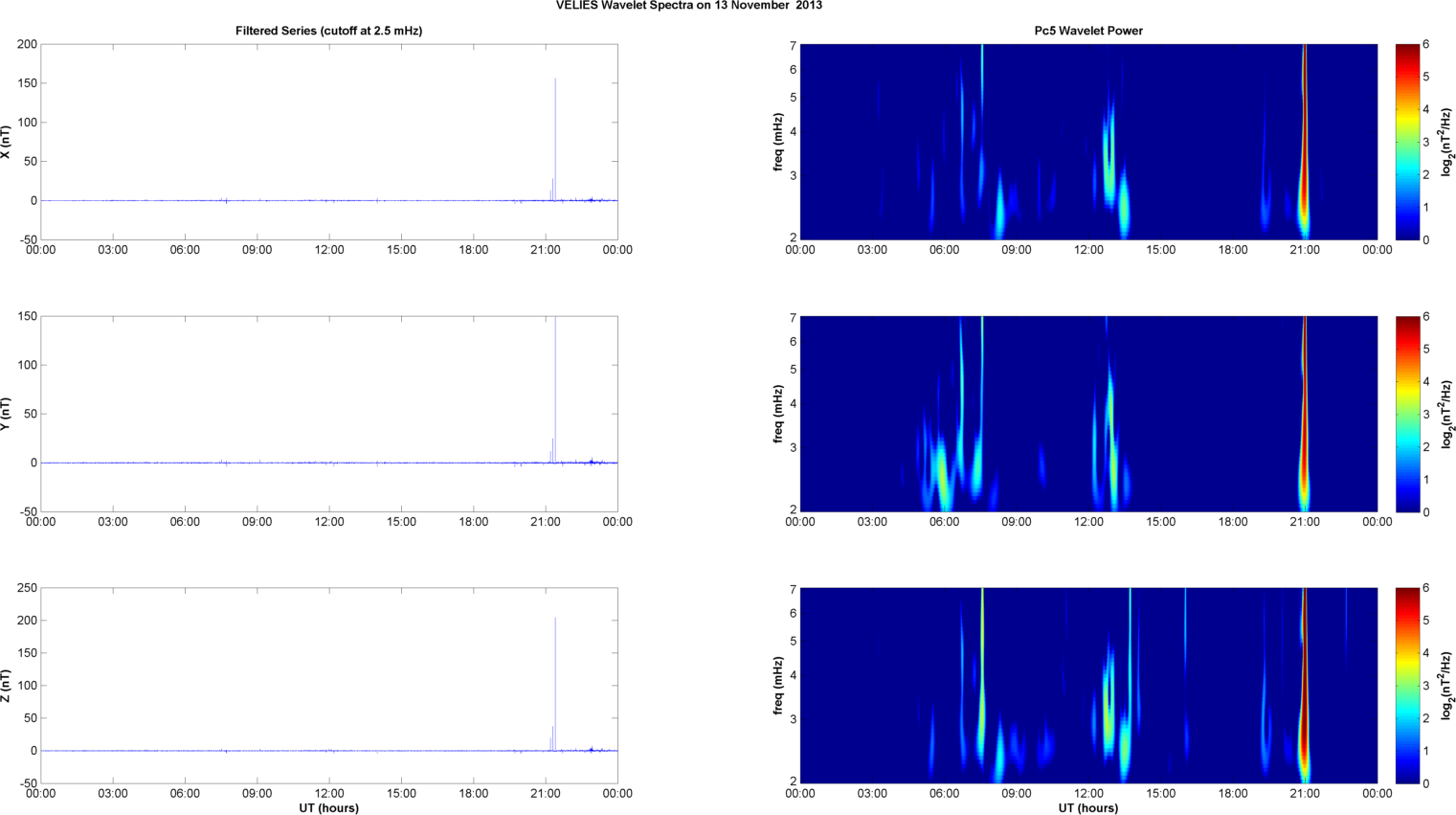1456x815 pixels.
Task: Click the bottom spectrogram's color bar
Action: [1406, 686]
